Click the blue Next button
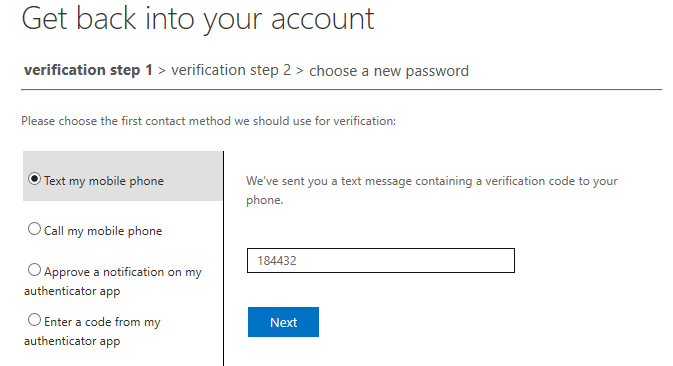The image size is (673, 366). coord(283,322)
